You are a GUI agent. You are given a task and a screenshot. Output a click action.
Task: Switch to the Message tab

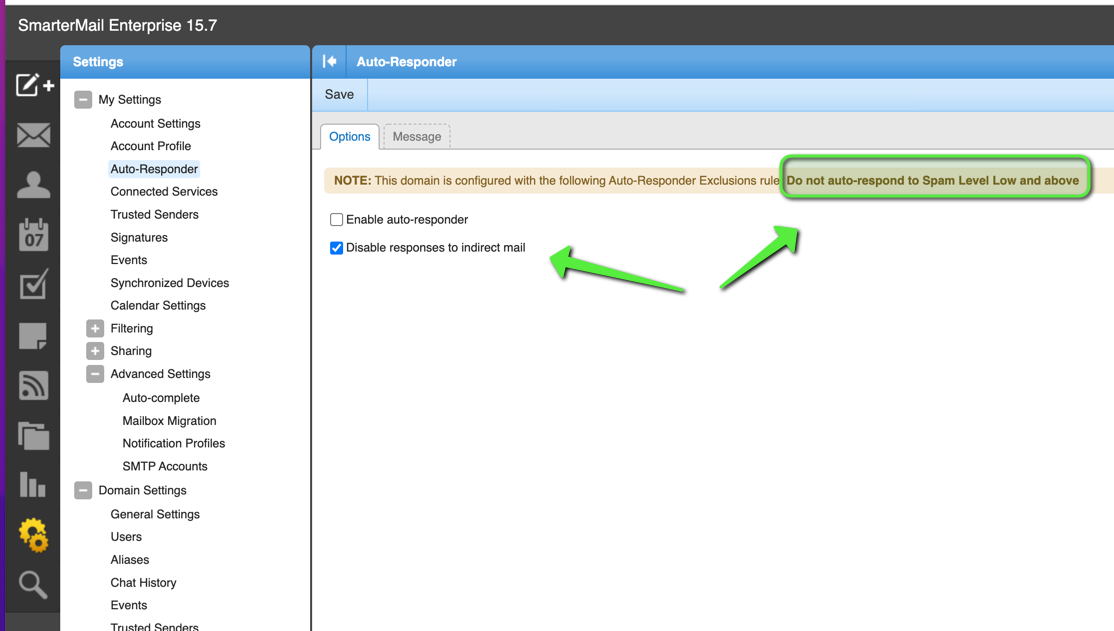(x=417, y=137)
